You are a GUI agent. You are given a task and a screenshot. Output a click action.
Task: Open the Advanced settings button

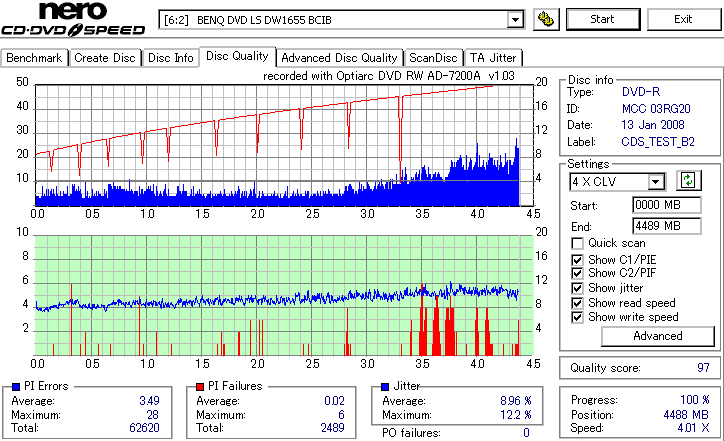point(658,336)
